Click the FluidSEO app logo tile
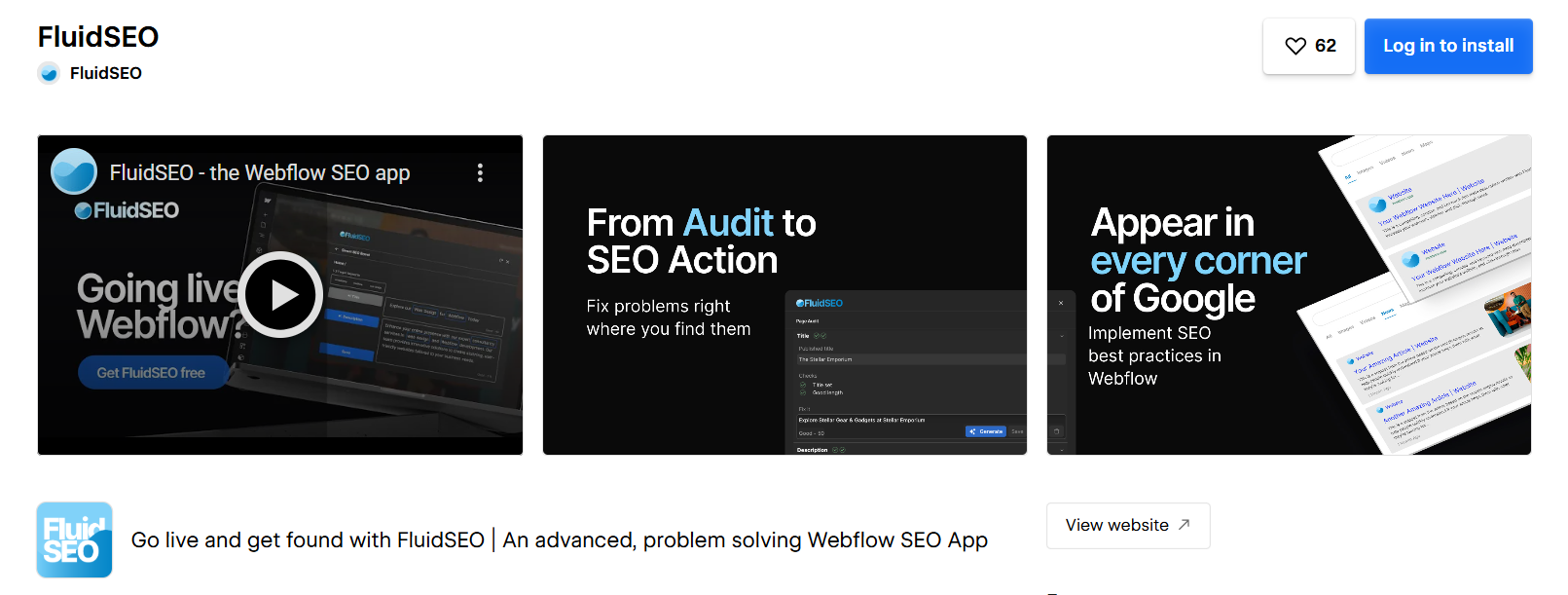Viewport: 1568px width, 595px height. [74, 539]
